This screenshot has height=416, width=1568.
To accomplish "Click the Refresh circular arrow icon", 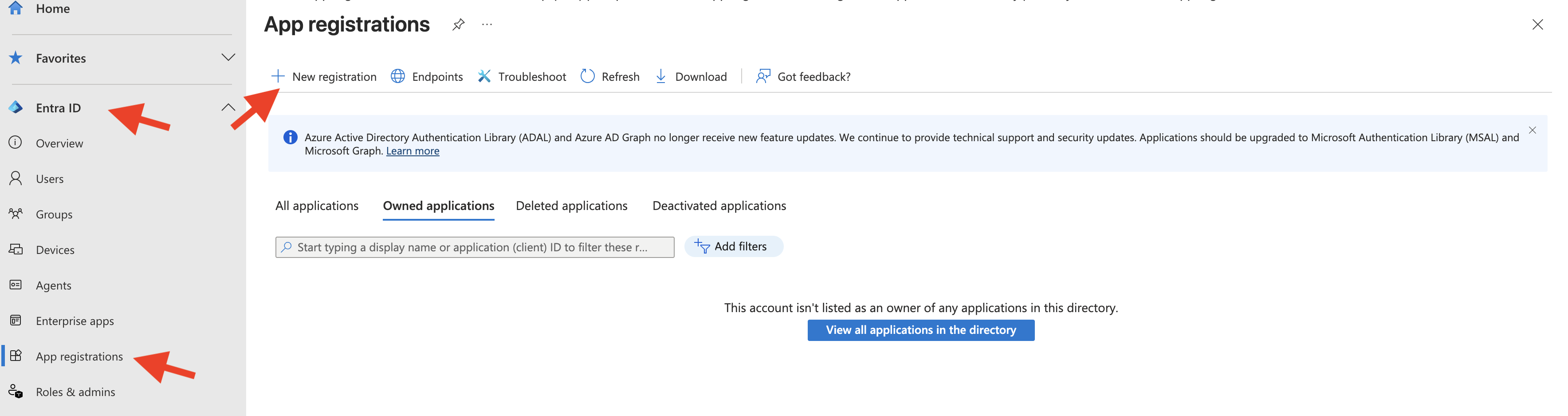I will pyautogui.click(x=587, y=76).
